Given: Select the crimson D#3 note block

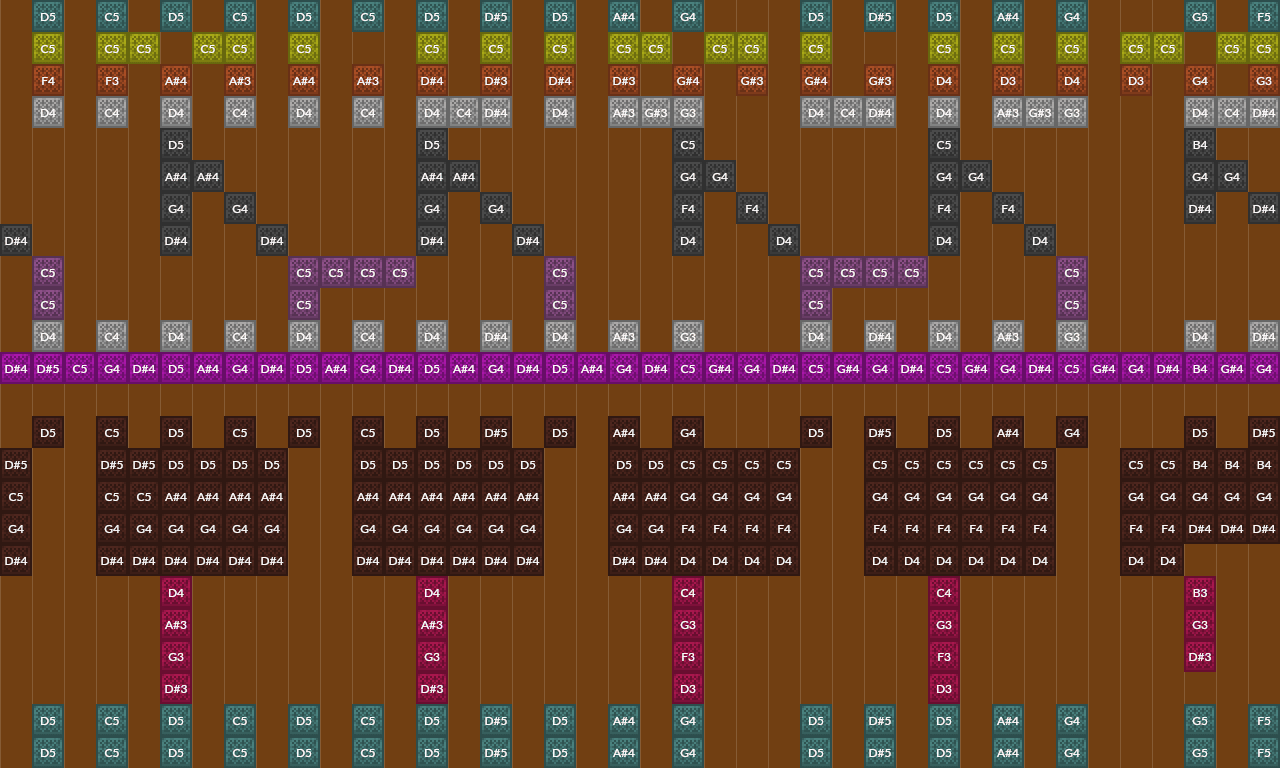Looking at the screenshot, I should tap(176, 688).
